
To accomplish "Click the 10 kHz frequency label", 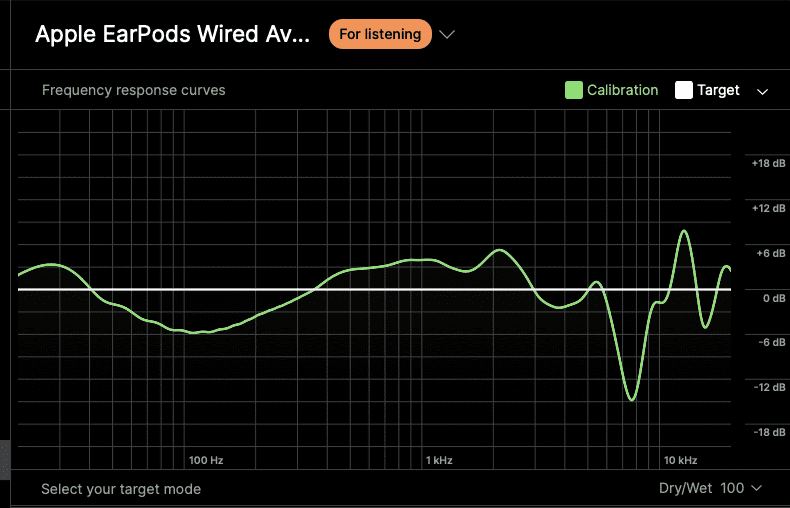I will [x=680, y=460].
